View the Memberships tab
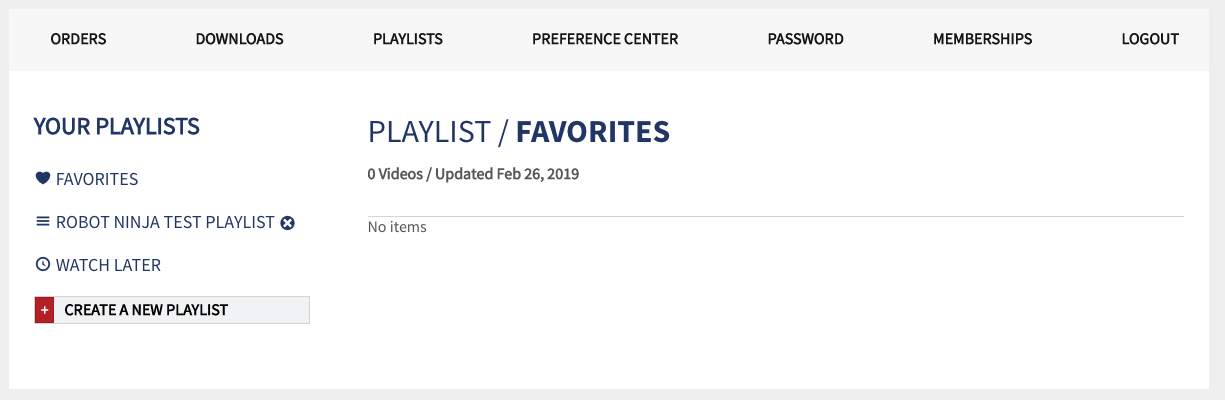 [982, 39]
